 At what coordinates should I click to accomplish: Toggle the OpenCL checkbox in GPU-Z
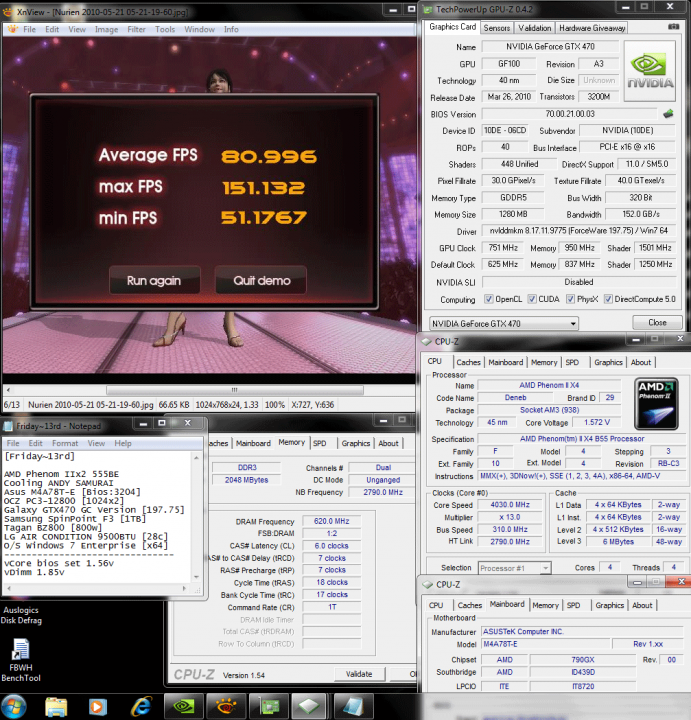489,299
